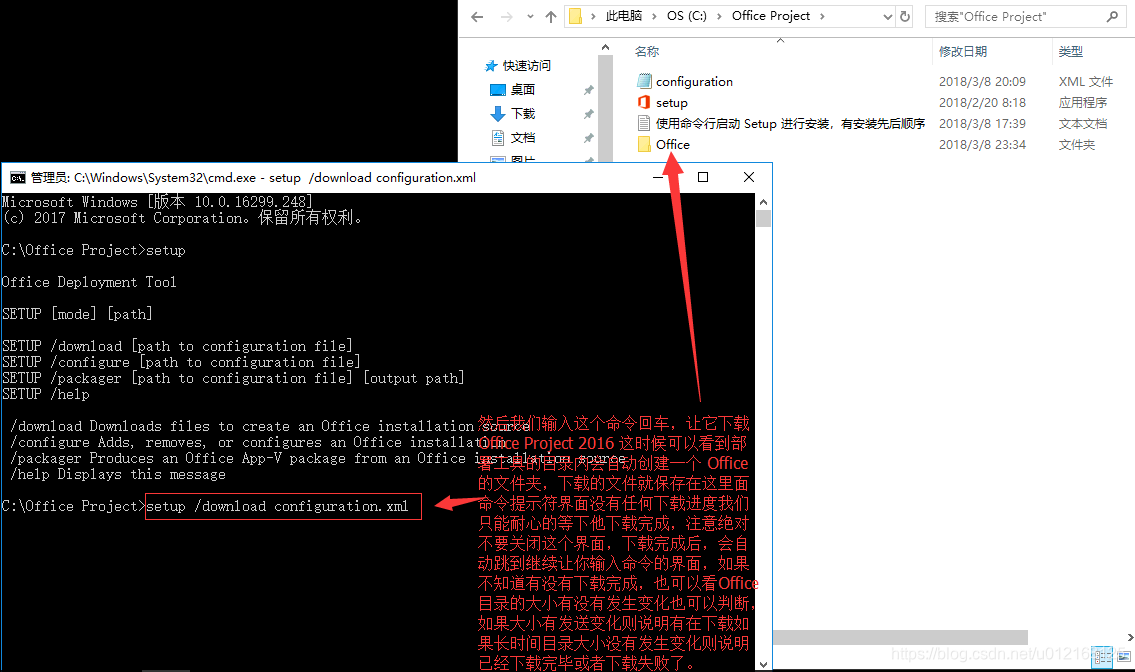Click the setup Office icon

click(x=644, y=102)
